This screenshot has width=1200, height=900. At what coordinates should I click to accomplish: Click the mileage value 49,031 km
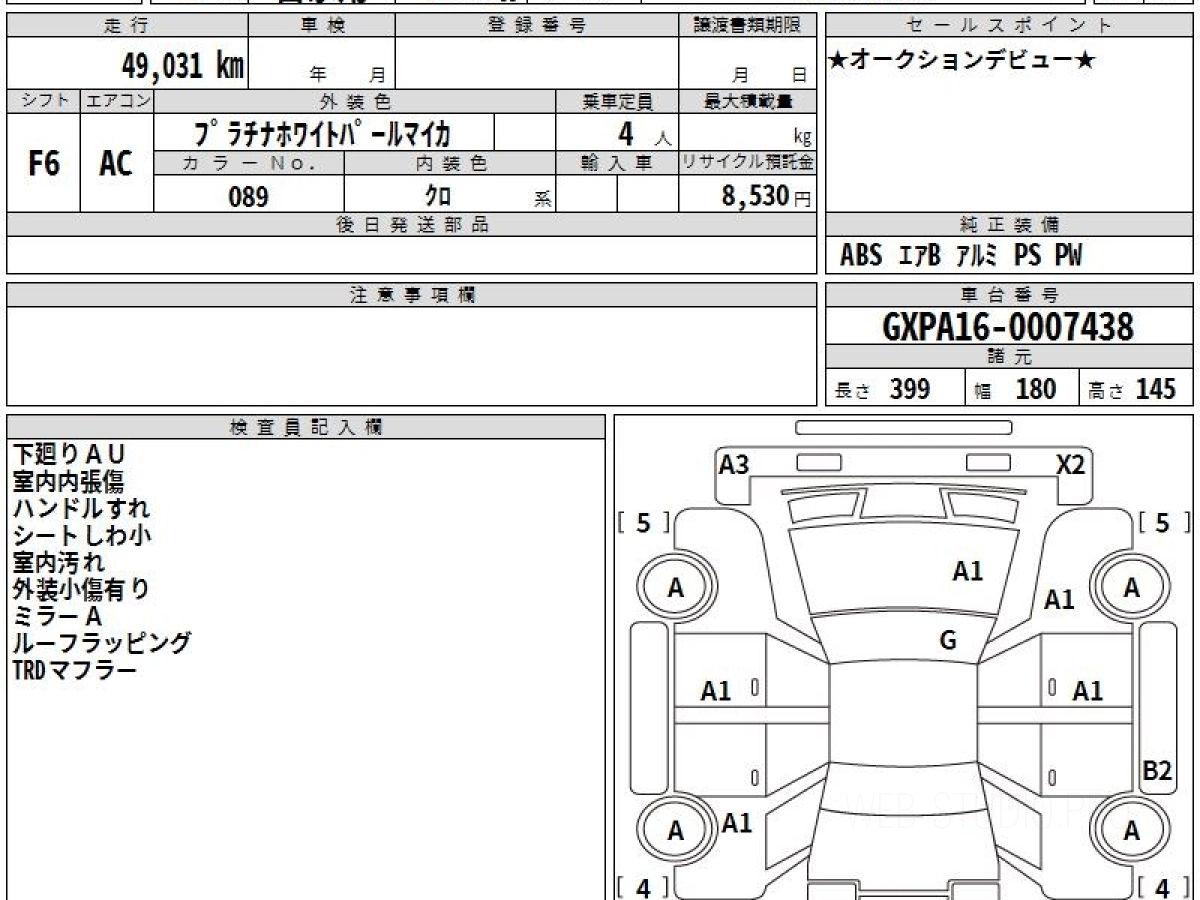pyautogui.click(x=182, y=66)
